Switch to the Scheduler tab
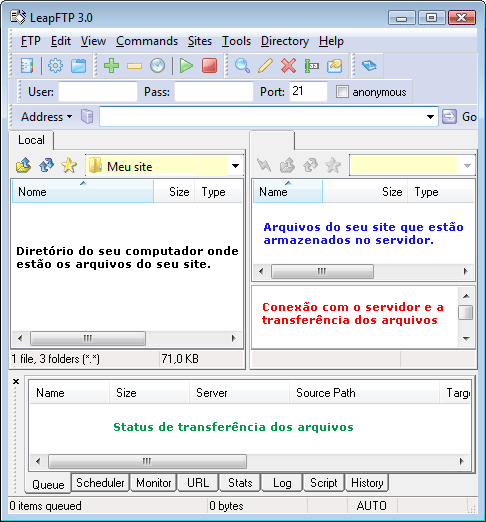Screen dimensions: 486x522 pos(100,483)
